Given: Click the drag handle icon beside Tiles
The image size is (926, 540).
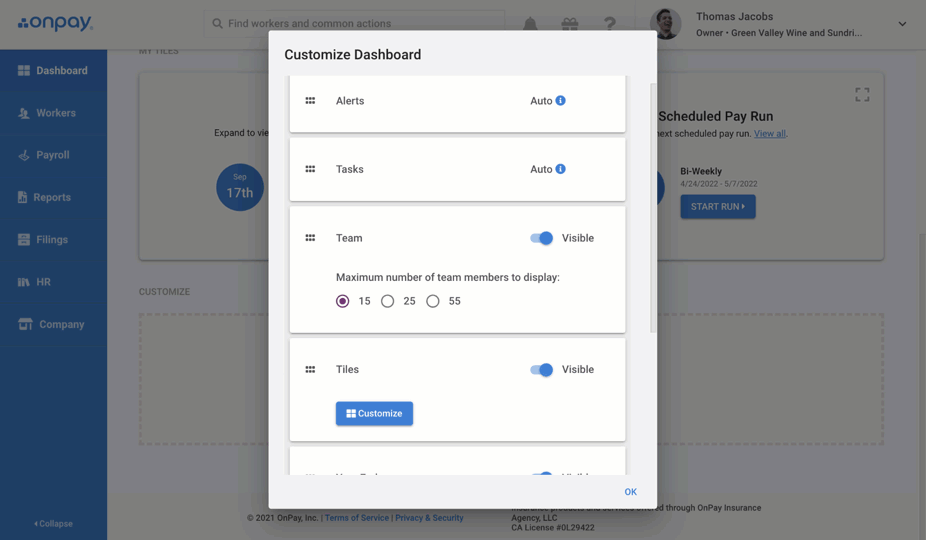Looking at the screenshot, I should click(310, 370).
